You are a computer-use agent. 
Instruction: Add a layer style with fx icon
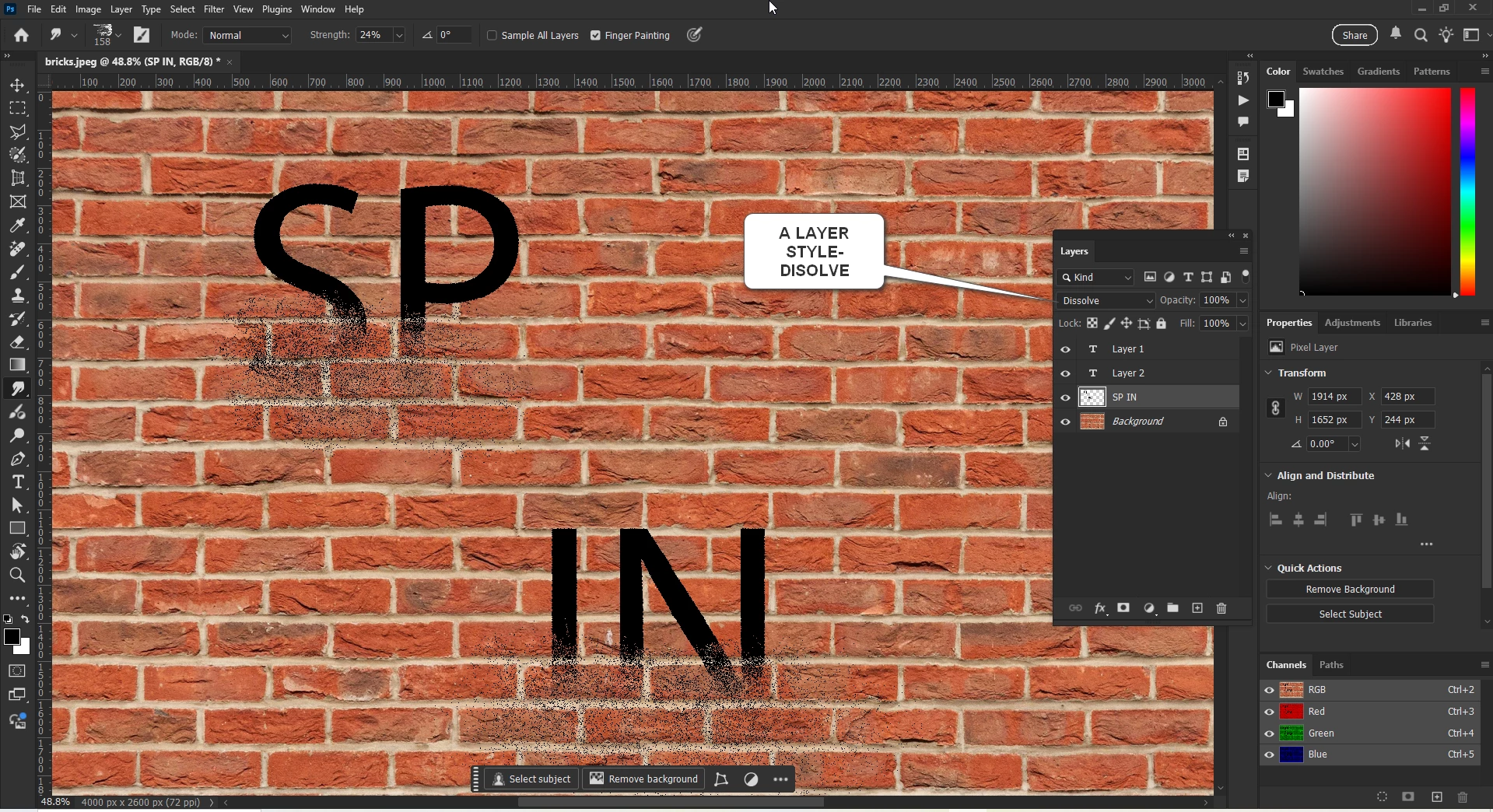pos(1100,608)
